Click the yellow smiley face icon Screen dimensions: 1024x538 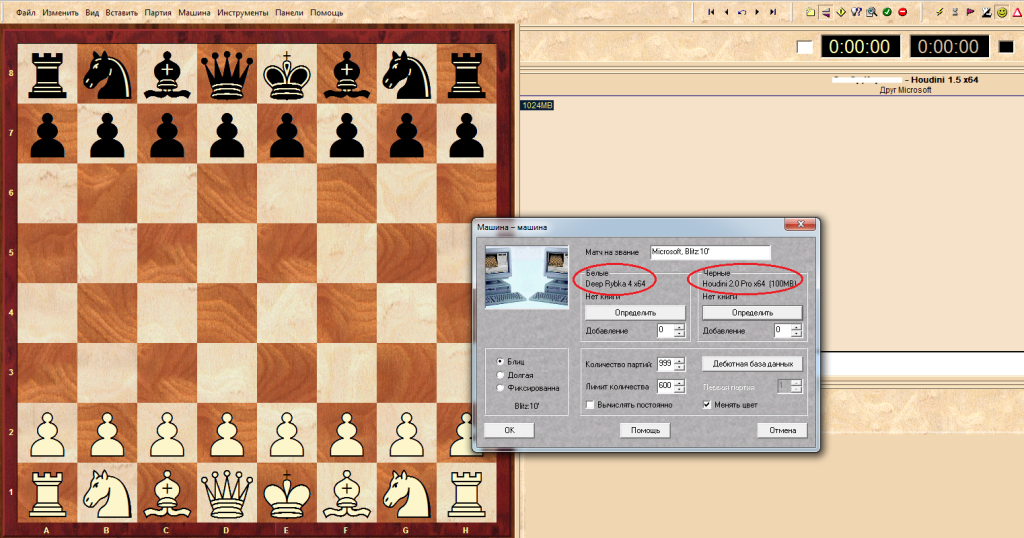(1002, 12)
